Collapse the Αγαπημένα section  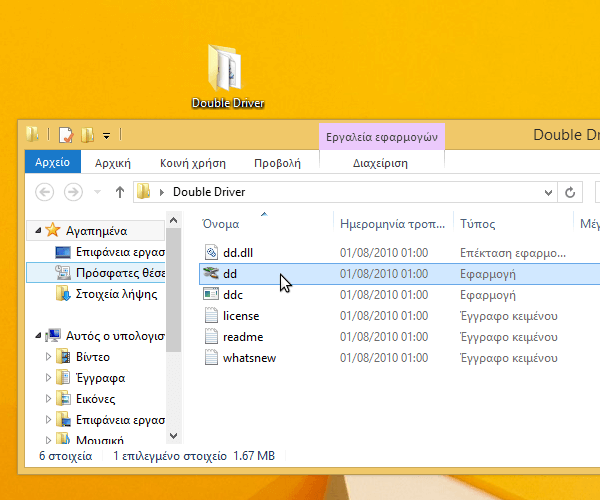click(x=37, y=230)
